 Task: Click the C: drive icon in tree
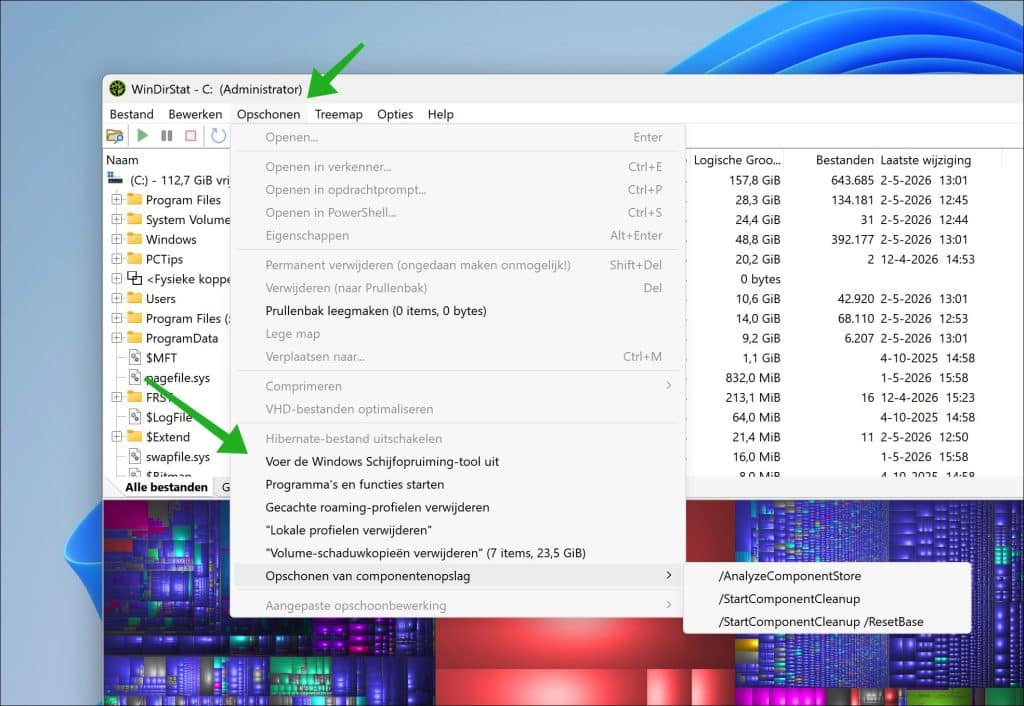[x=115, y=178]
